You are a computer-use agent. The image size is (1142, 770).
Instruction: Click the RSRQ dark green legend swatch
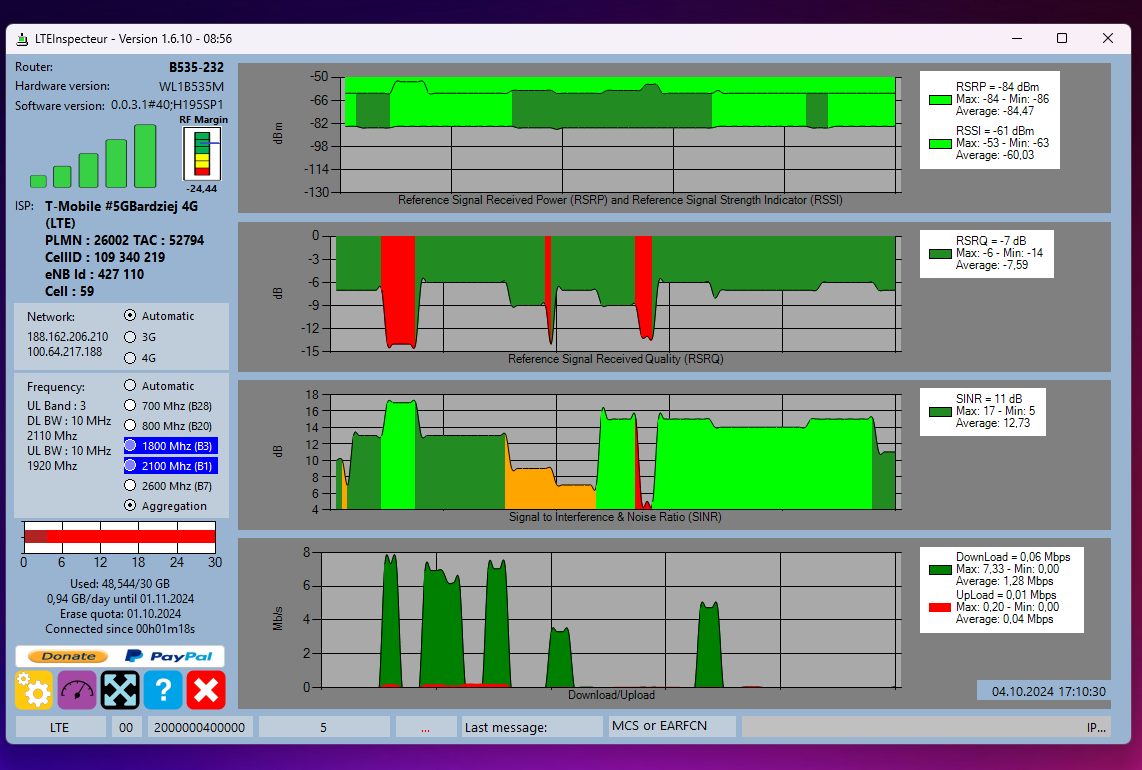tap(940, 254)
